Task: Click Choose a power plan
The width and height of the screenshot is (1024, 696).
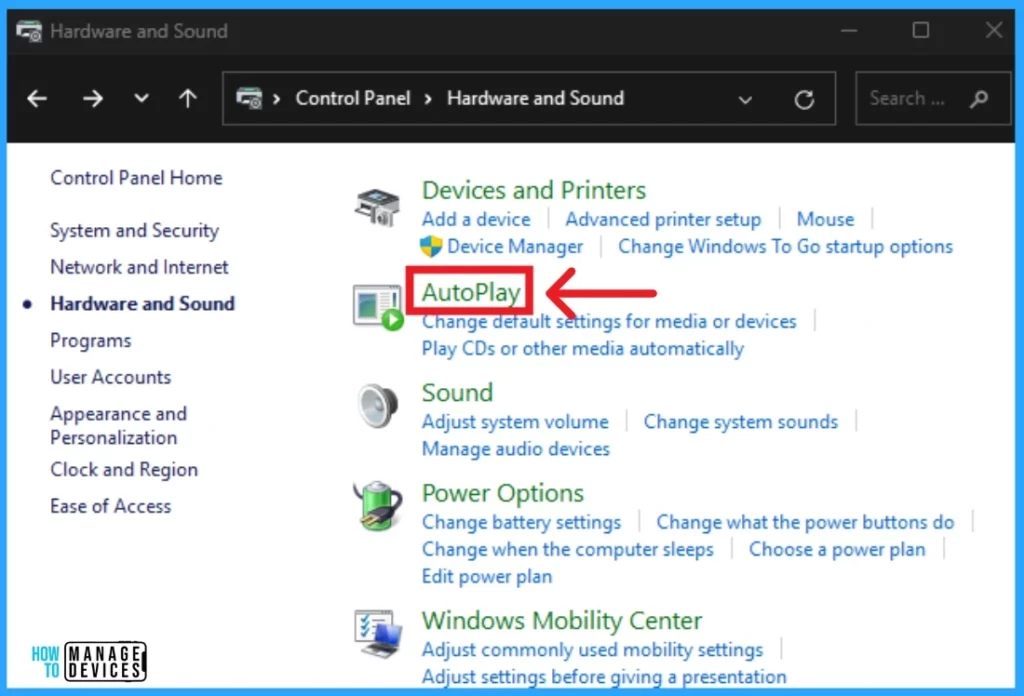Action: coord(837,550)
